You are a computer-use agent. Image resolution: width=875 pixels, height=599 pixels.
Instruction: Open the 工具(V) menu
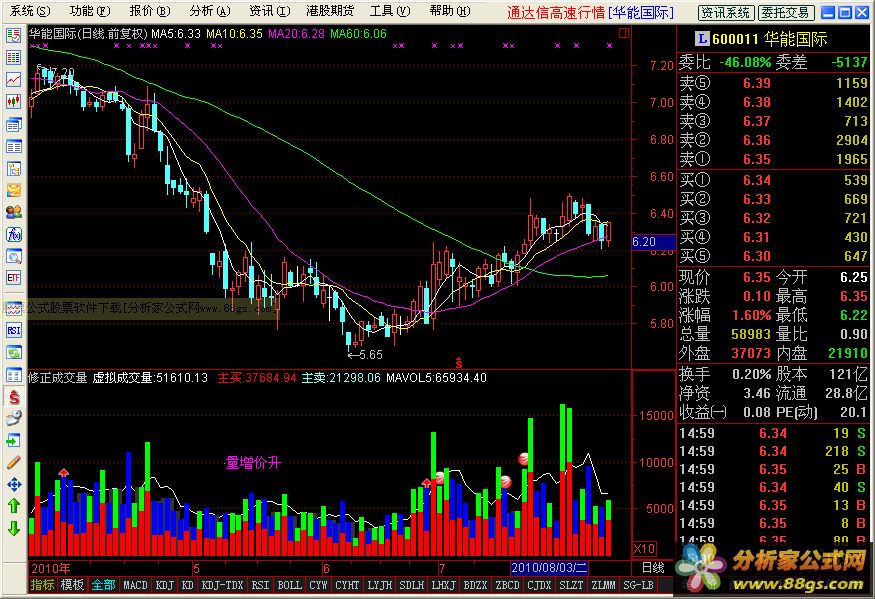[390, 11]
